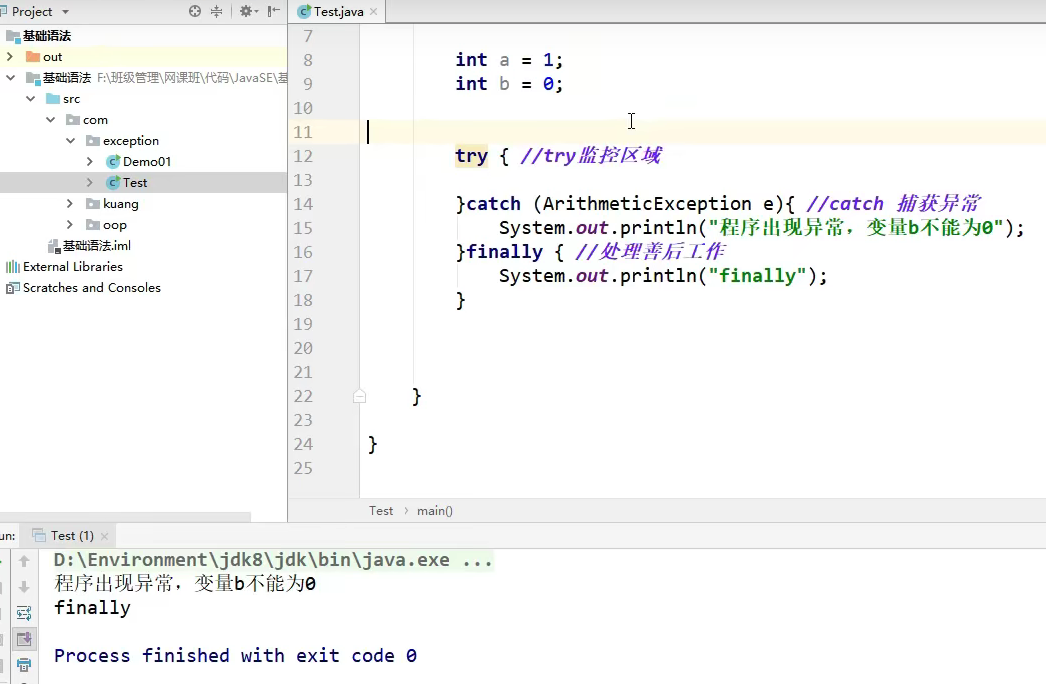Select the 基础语法.iml file
1046x684 pixels.
(97, 246)
